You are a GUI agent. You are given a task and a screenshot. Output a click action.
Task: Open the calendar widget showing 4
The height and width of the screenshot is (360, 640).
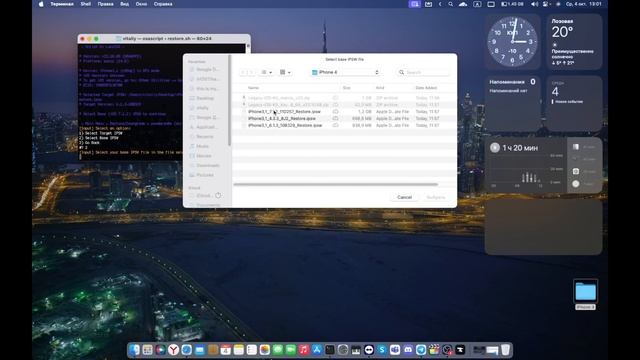point(574,103)
